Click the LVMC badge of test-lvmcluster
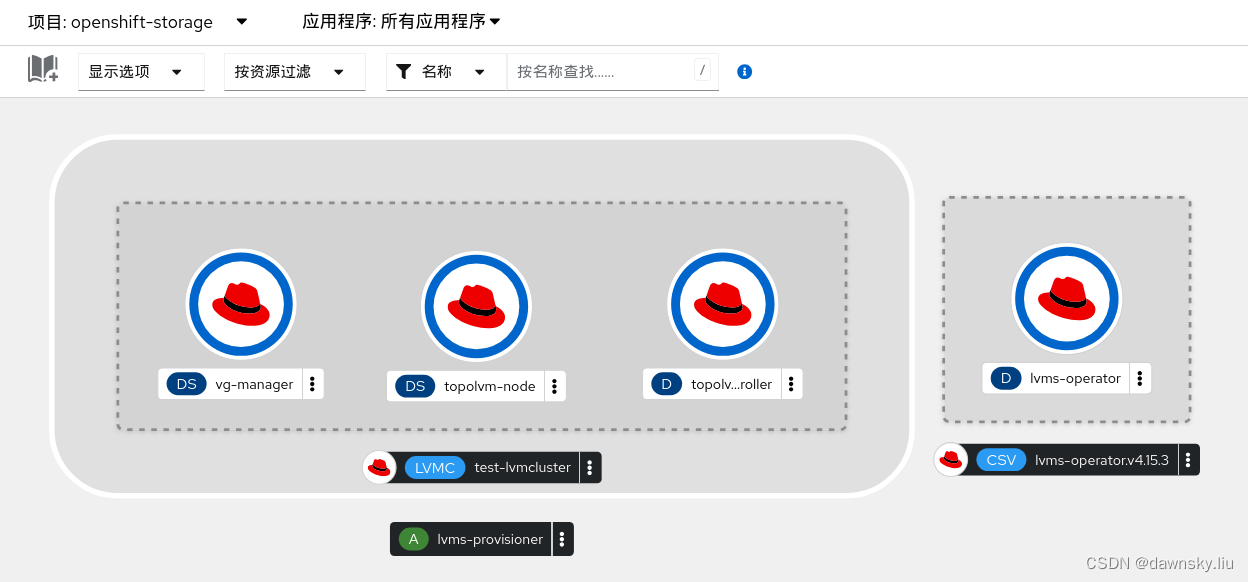 tap(435, 467)
